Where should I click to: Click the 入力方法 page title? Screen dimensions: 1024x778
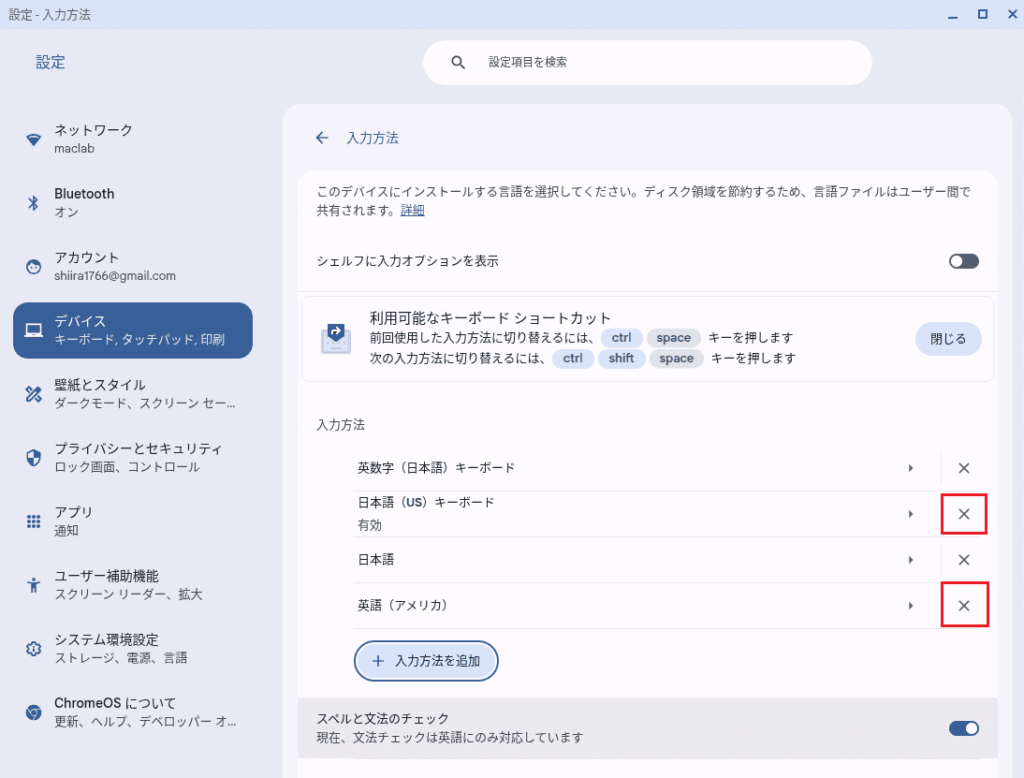coord(372,138)
